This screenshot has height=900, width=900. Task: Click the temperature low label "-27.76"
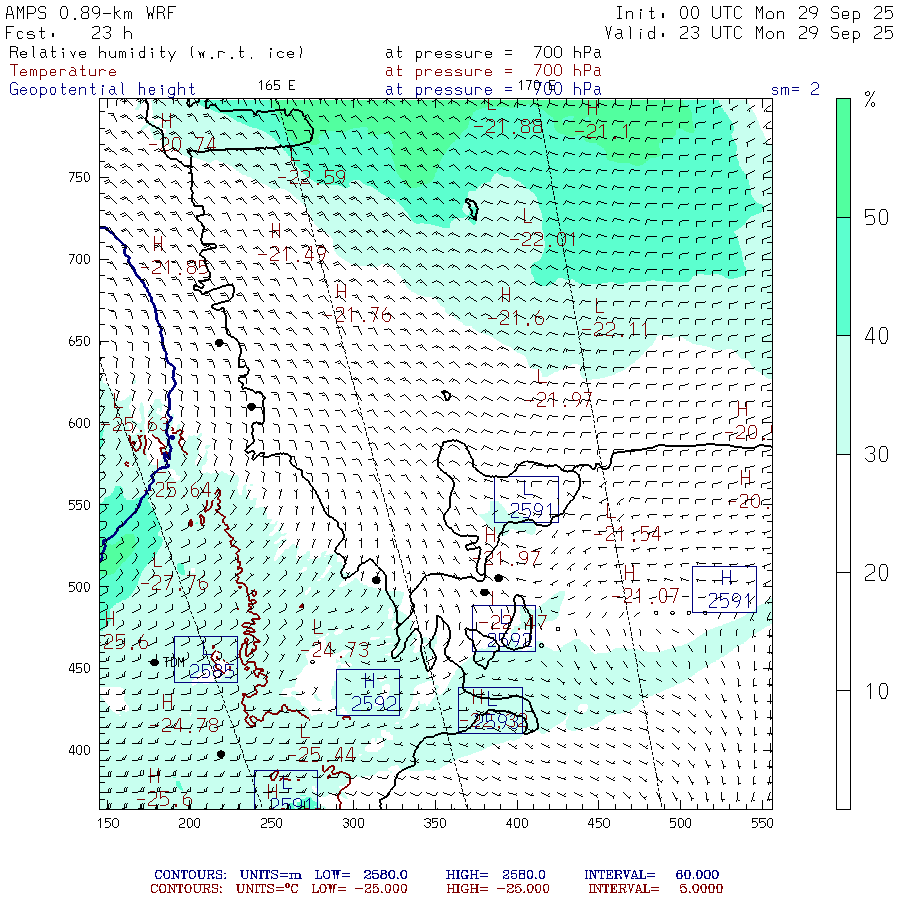tap(175, 585)
